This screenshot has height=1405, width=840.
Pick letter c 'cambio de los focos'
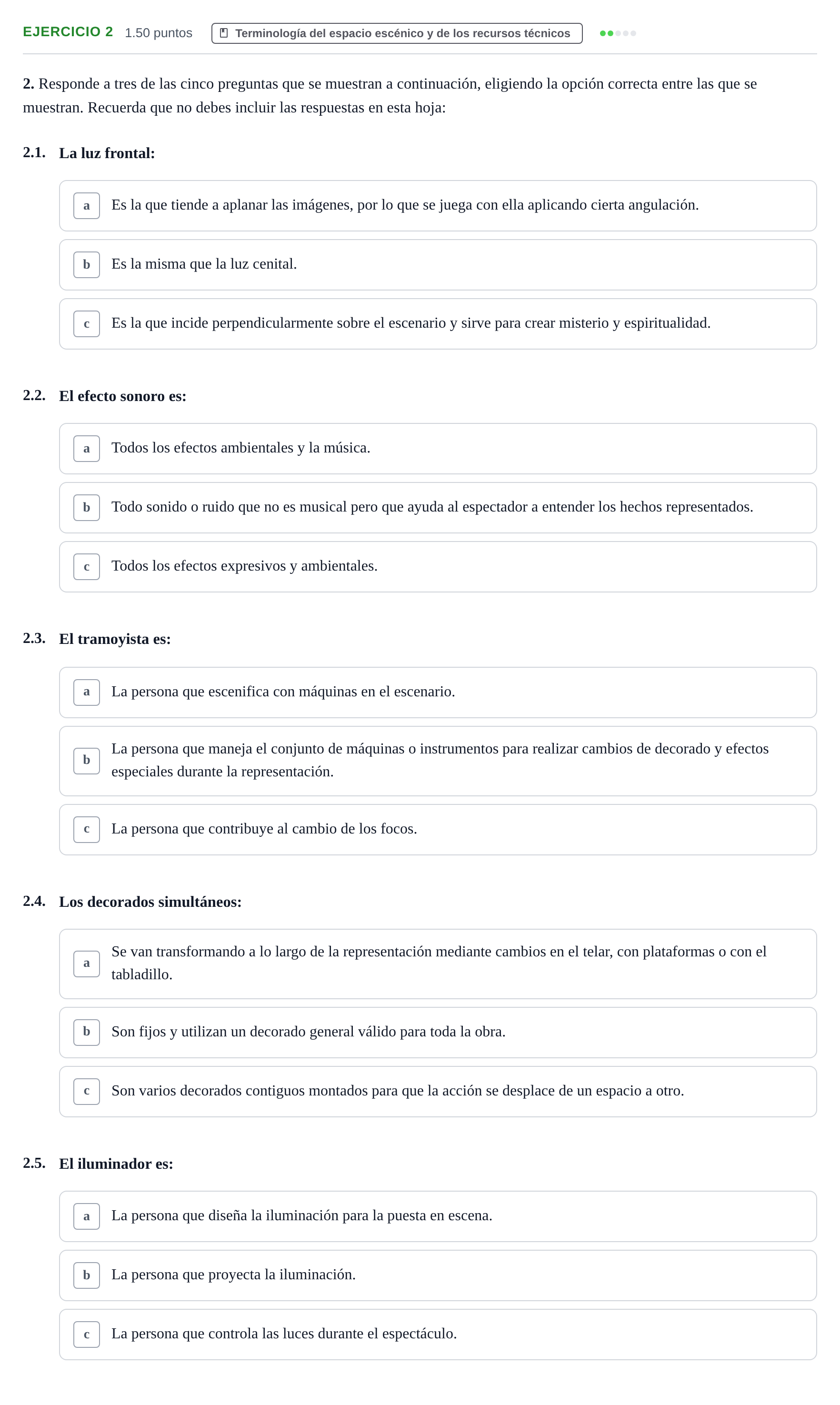click(x=438, y=829)
